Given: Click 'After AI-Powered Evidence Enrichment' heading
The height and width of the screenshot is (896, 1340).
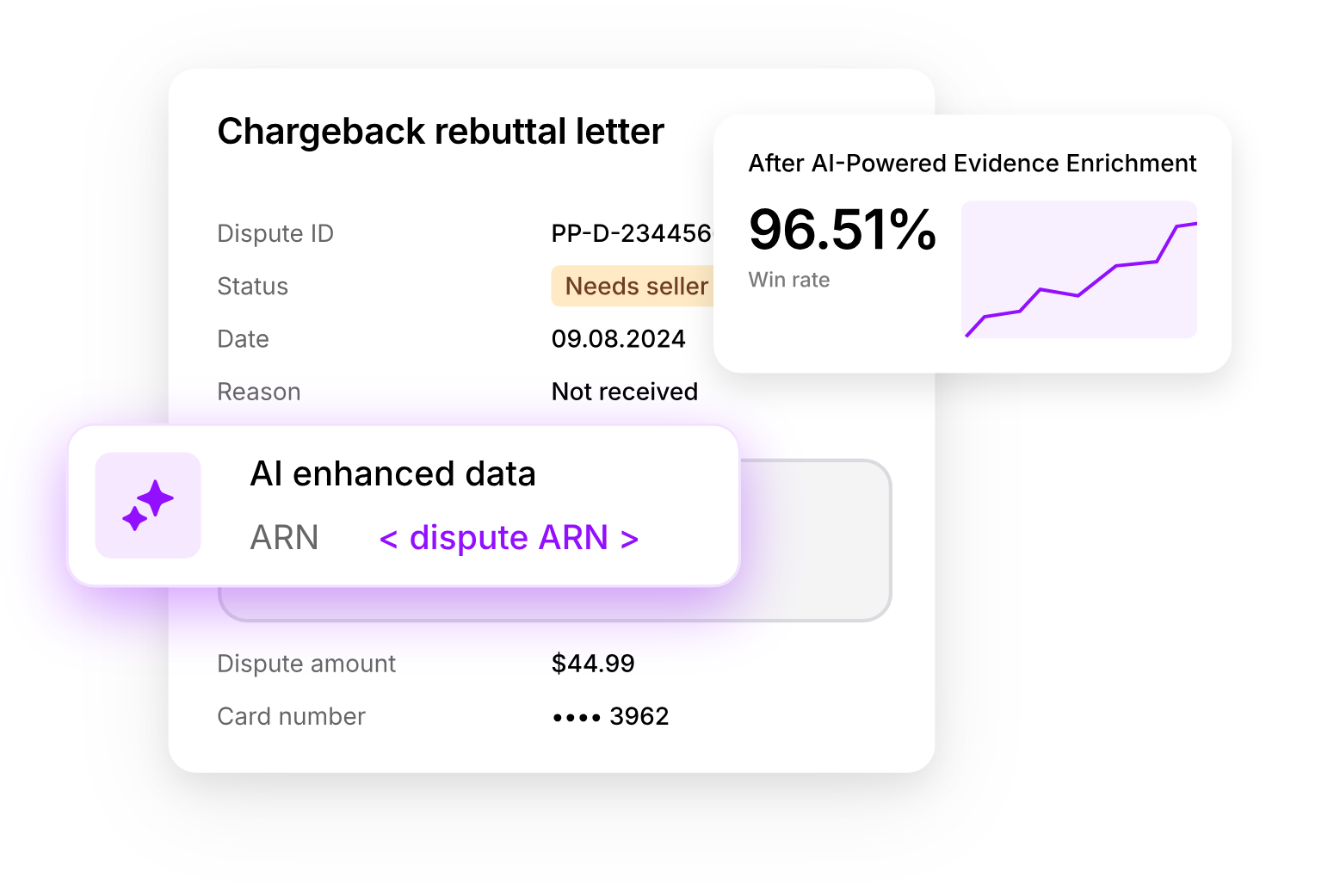Looking at the screenshot, I should 973,164.
